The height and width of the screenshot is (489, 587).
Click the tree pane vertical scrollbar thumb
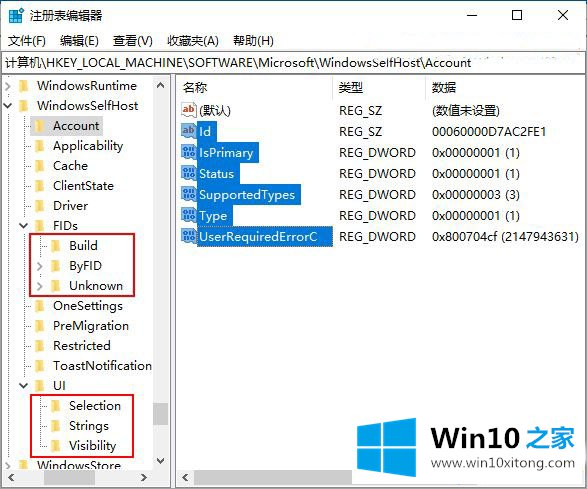pos(161,414)
